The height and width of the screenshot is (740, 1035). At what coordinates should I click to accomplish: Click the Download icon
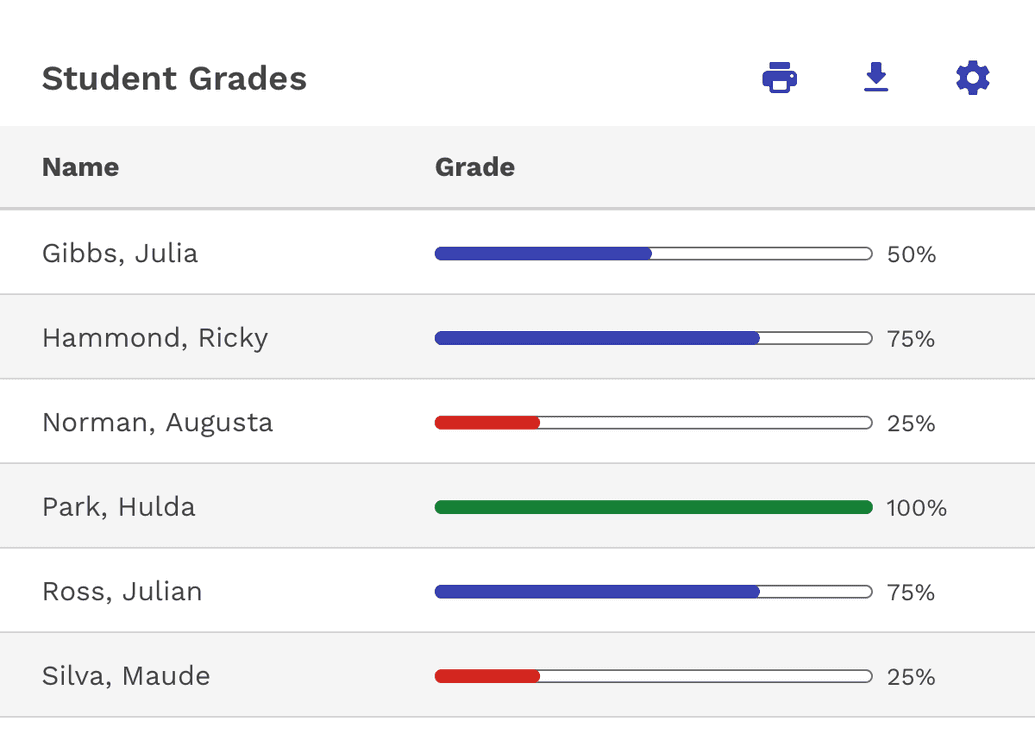tap(875, 77)
